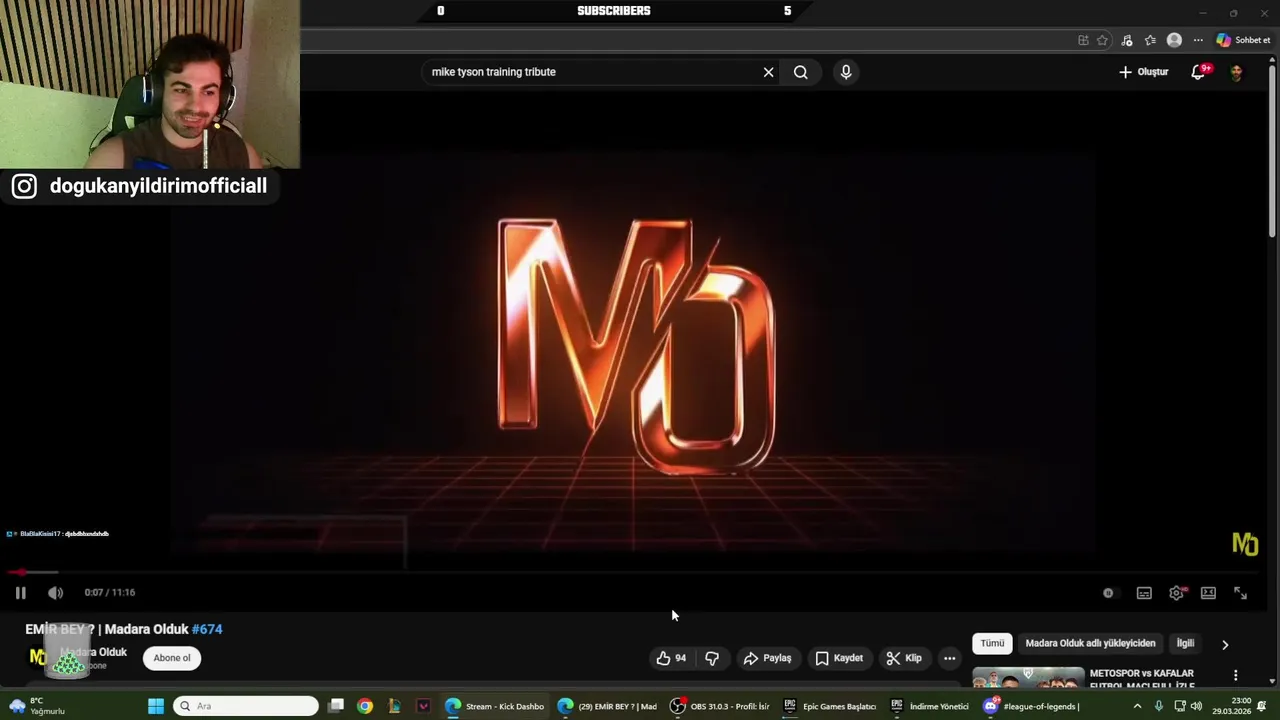Open the 23:00 clock and date

(x=1231, y=706)
